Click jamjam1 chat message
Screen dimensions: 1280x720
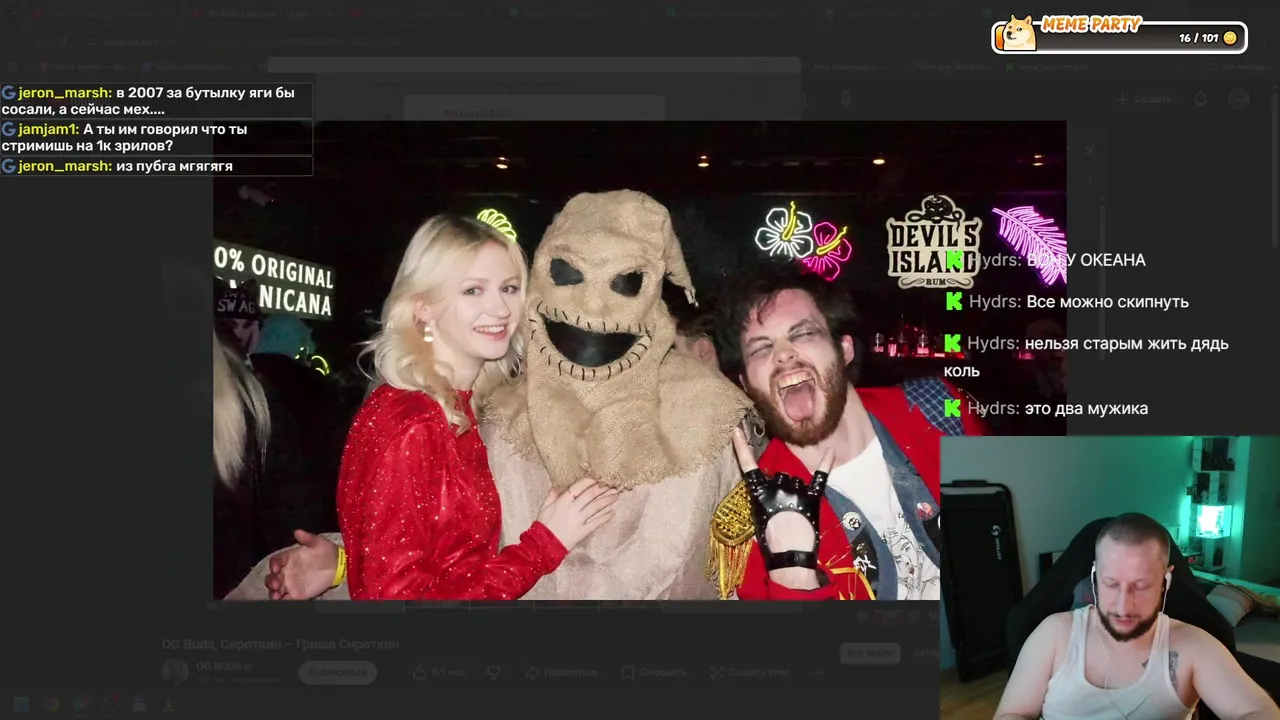point(156,138)
